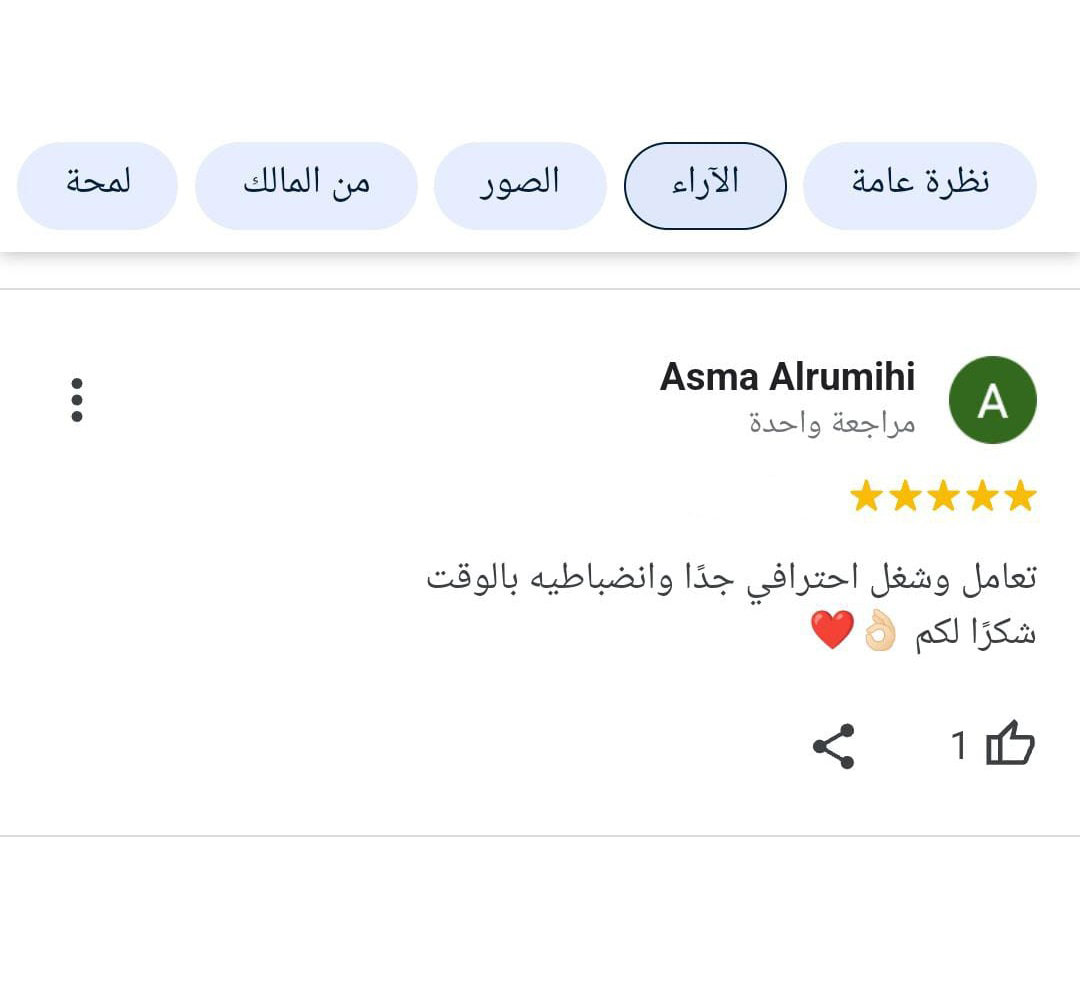This screenshot has width=1080, height=982.
Task: Go to the من المالك tab
Action: [306, 185]
